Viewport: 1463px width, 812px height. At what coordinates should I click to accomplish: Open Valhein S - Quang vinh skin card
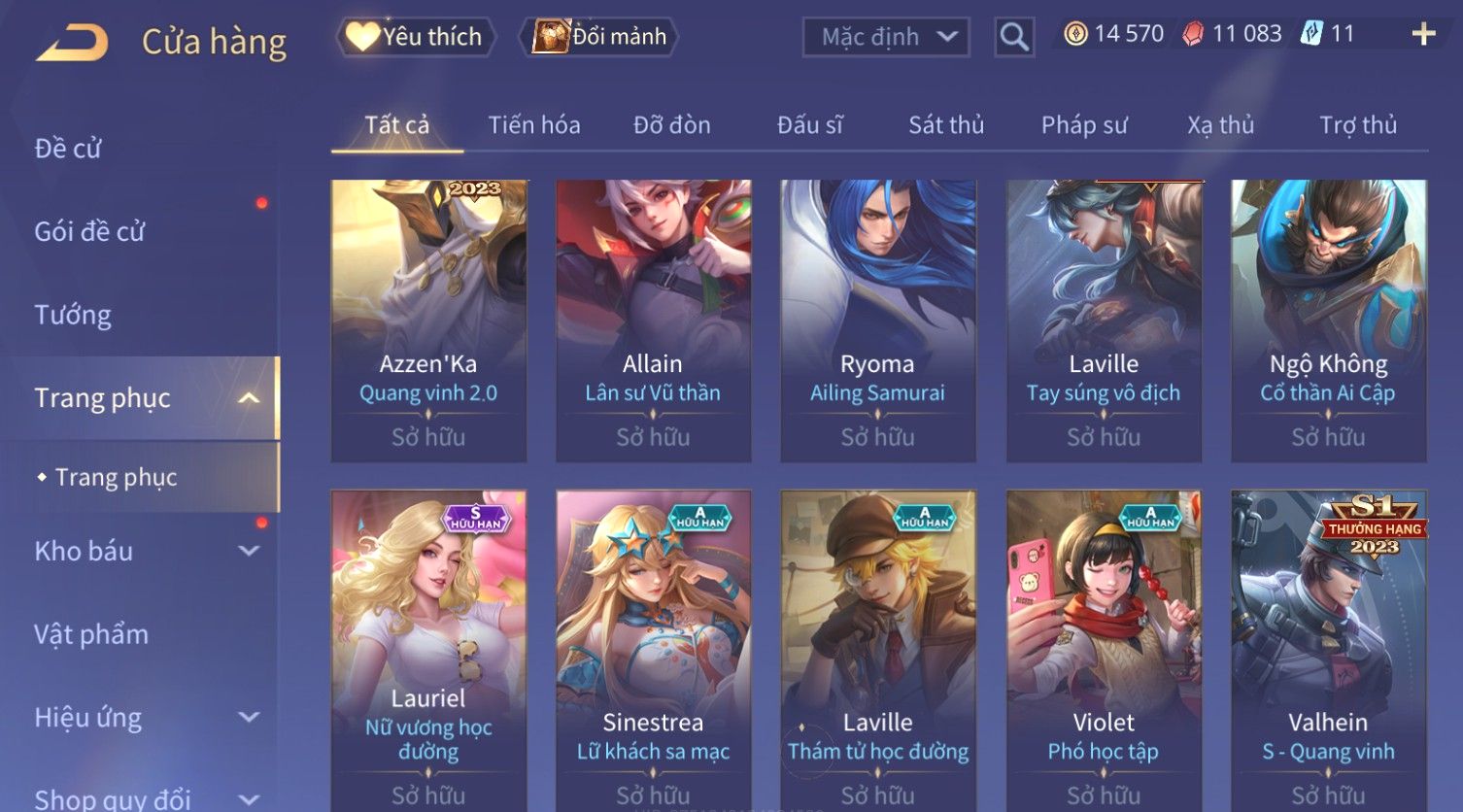click(x=1328, y=651)
